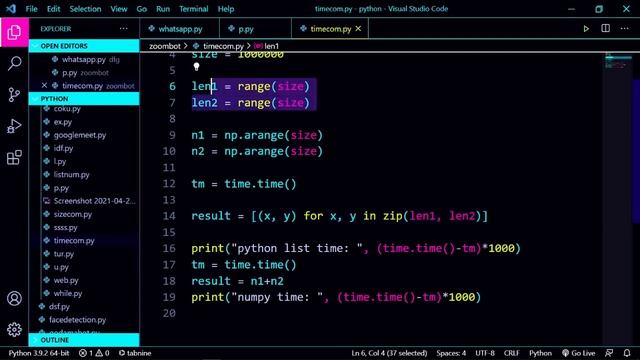Open errors and warnings status indicator
The image size is (640, 360).
[94, 353]
